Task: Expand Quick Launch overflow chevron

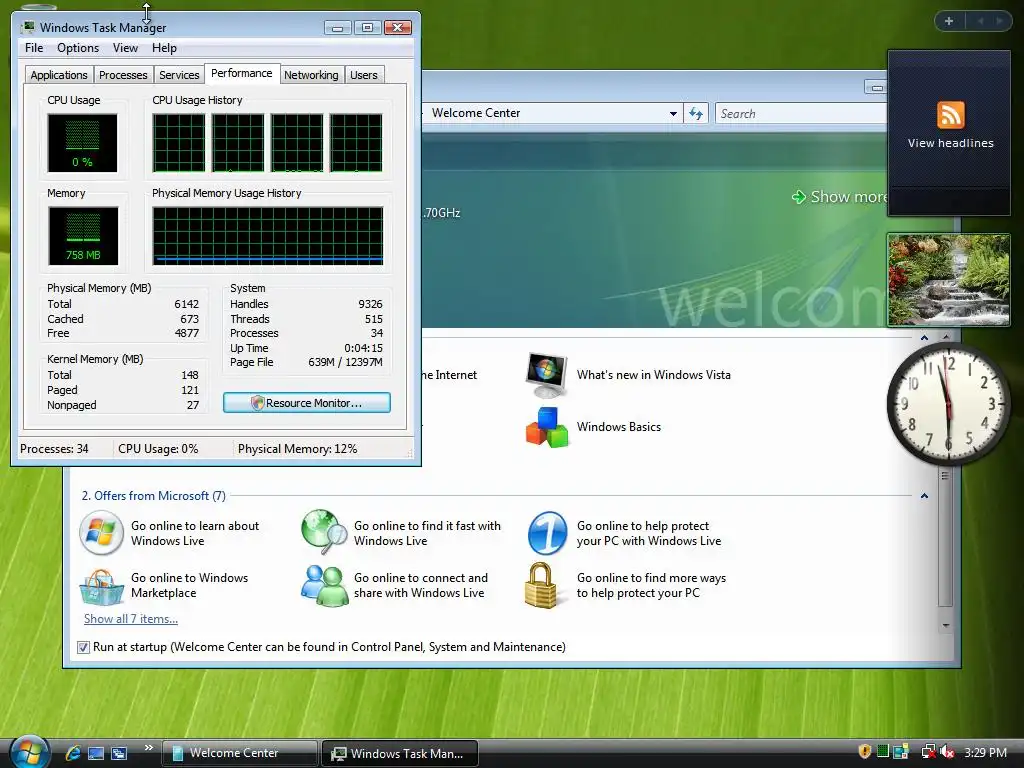Action: 148,748
